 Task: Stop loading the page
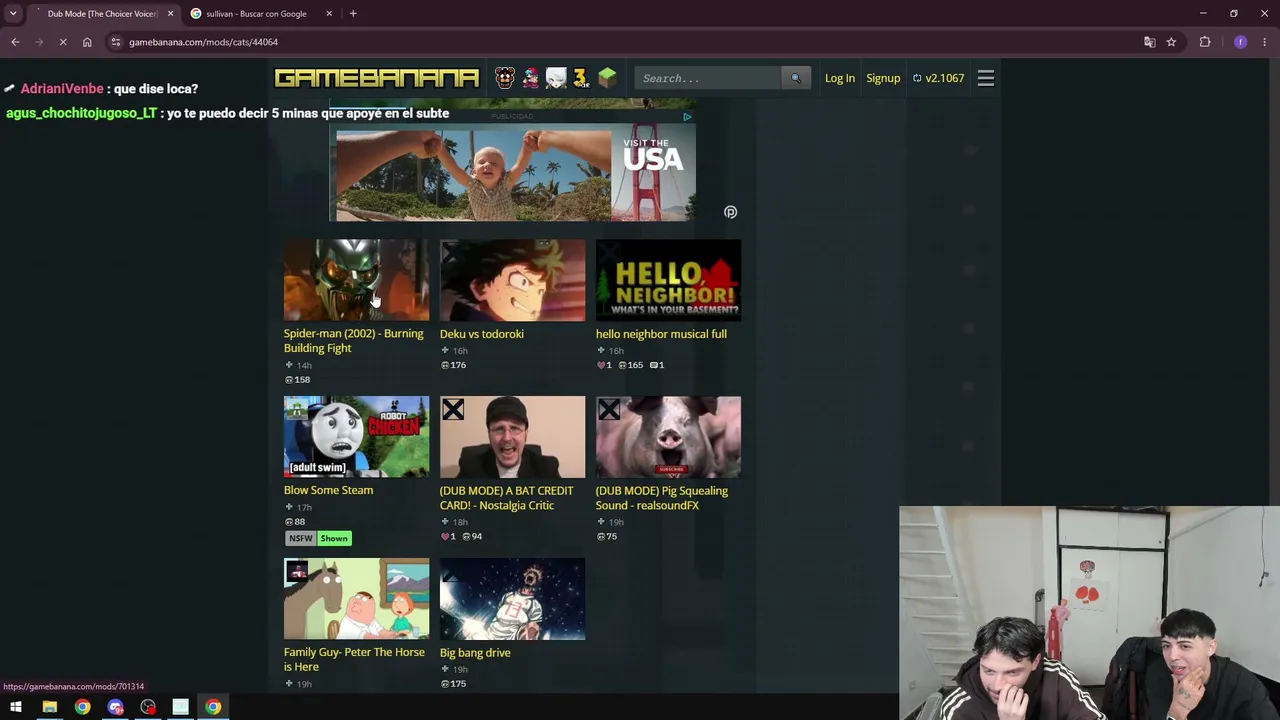[63, 42]
